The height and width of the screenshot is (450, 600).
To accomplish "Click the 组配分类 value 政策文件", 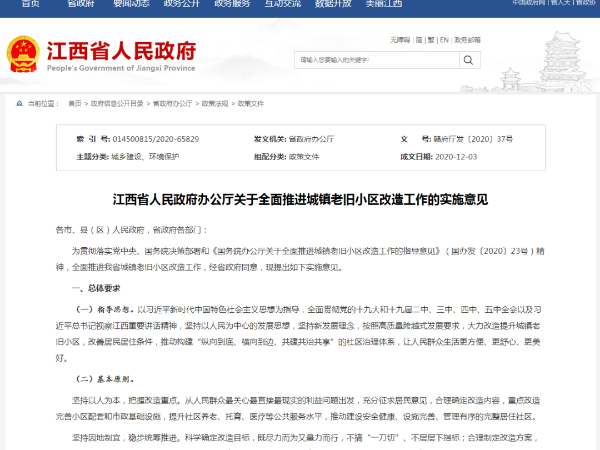I will point(304,157).
